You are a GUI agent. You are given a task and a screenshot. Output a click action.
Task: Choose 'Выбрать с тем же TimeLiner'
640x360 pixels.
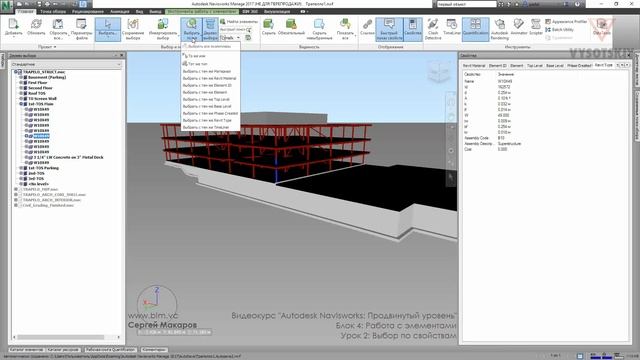pos(211,127)
